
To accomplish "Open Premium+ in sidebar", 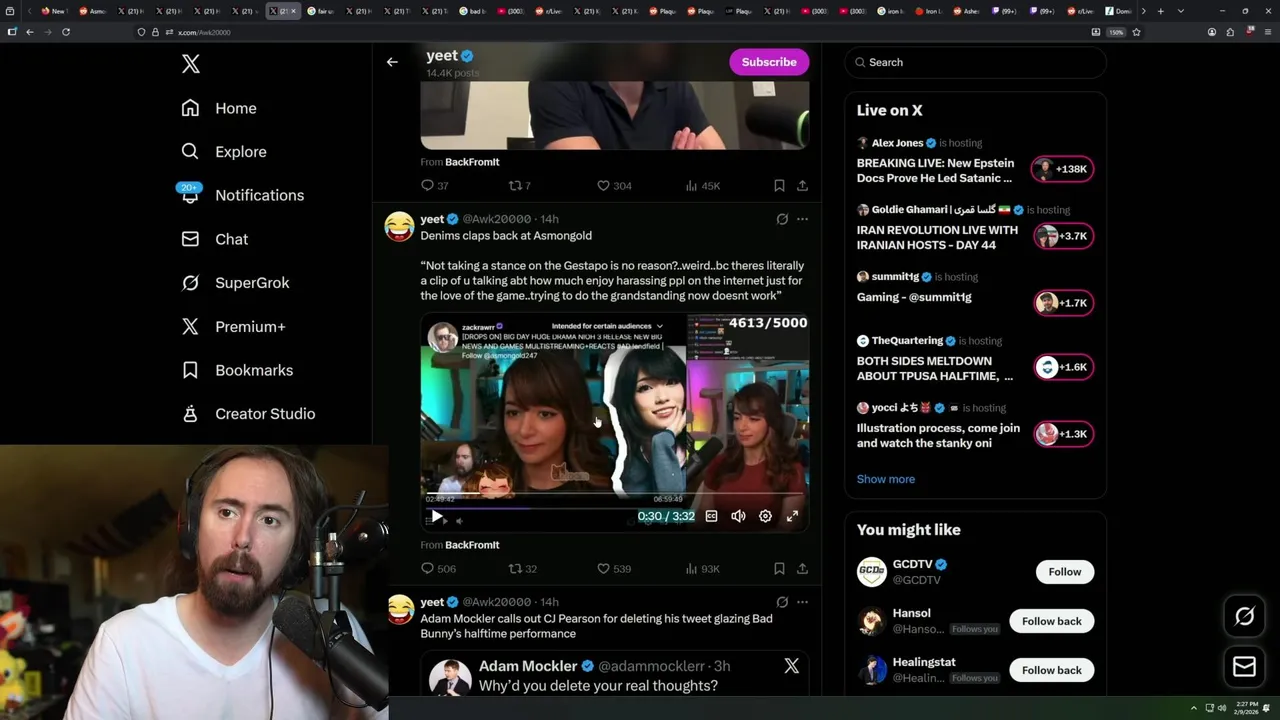I will 233,326.
